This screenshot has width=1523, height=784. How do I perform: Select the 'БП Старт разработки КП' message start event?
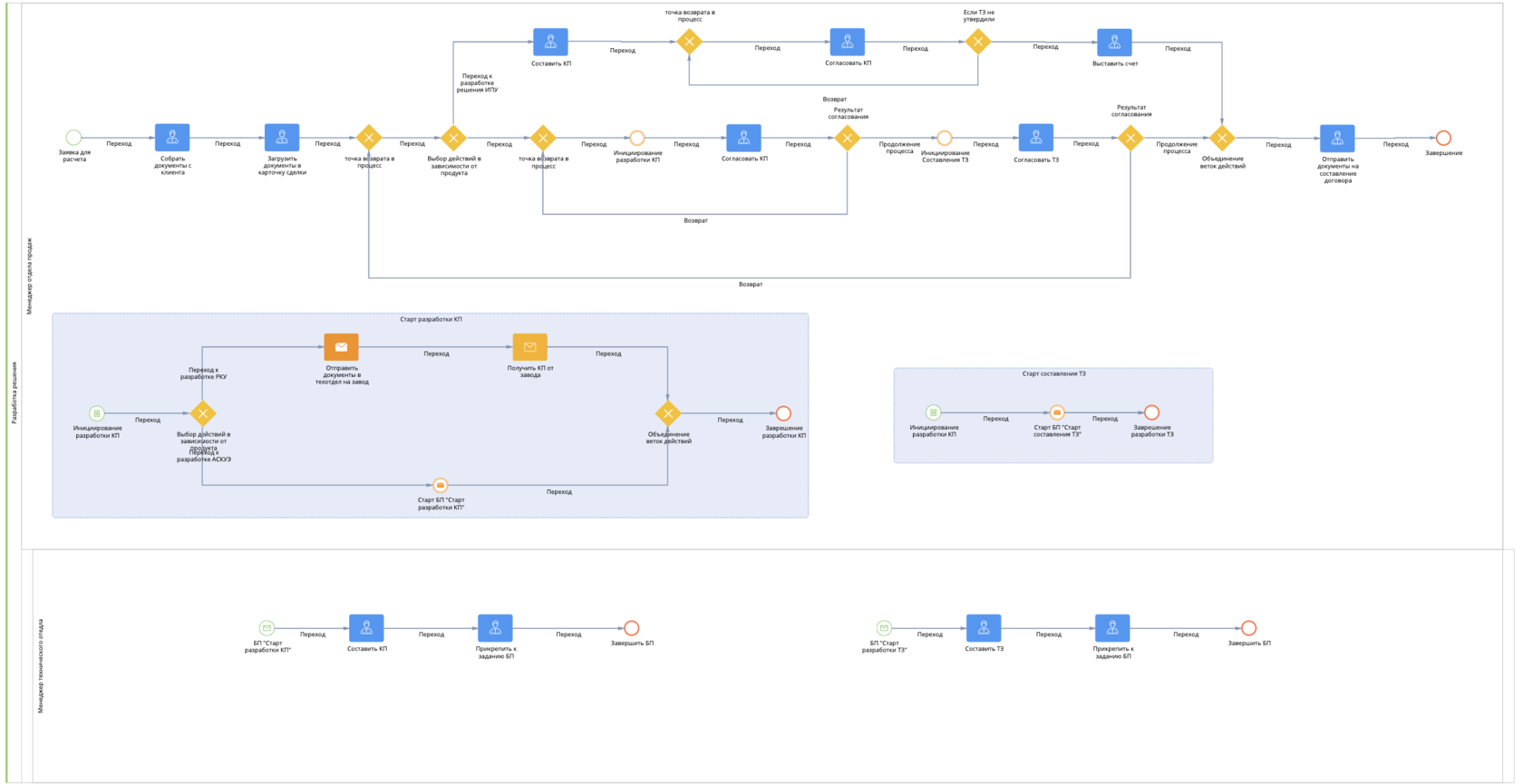point(267,628)
